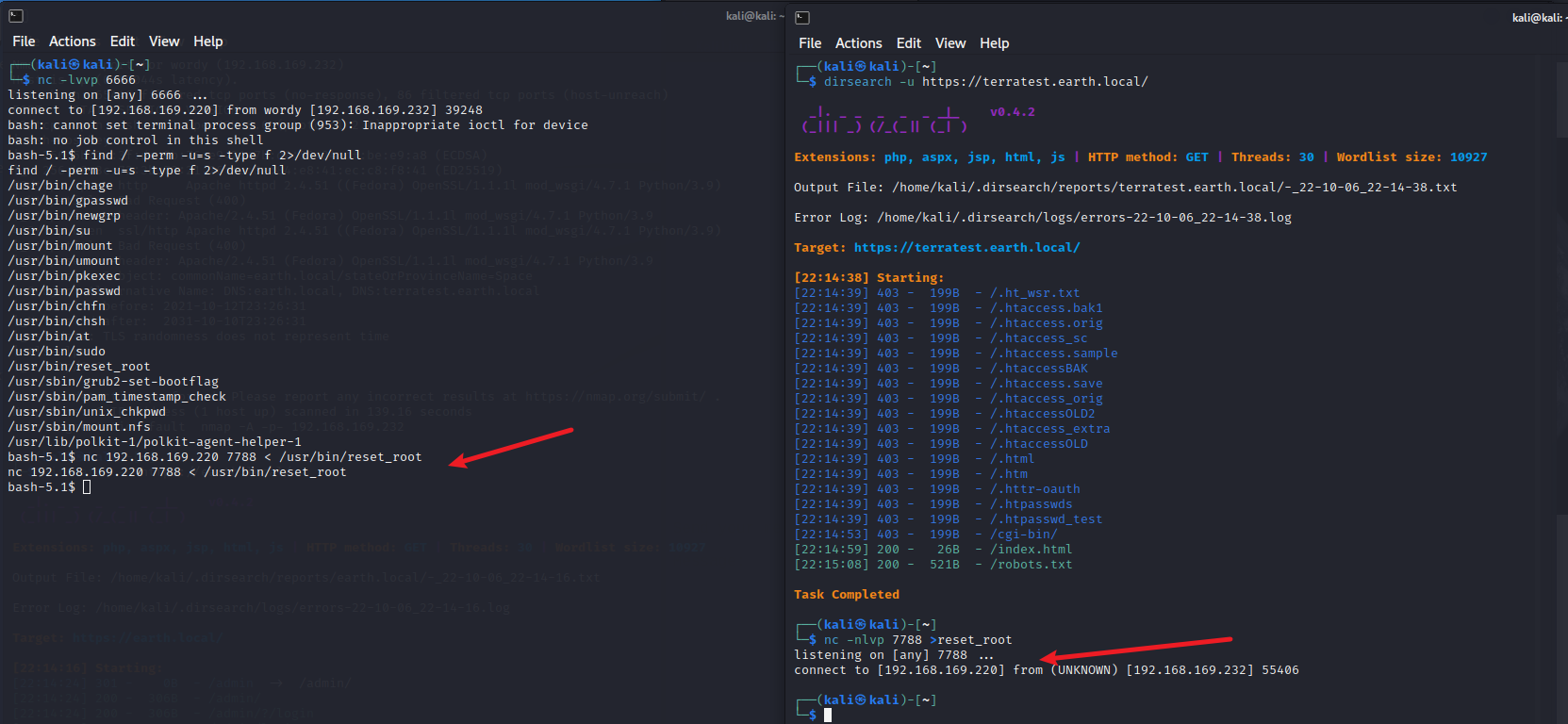The width and height of the screenshot is (1568, 724).
Task: Click the dirsearch -u command line
Action: click(986, 82)
